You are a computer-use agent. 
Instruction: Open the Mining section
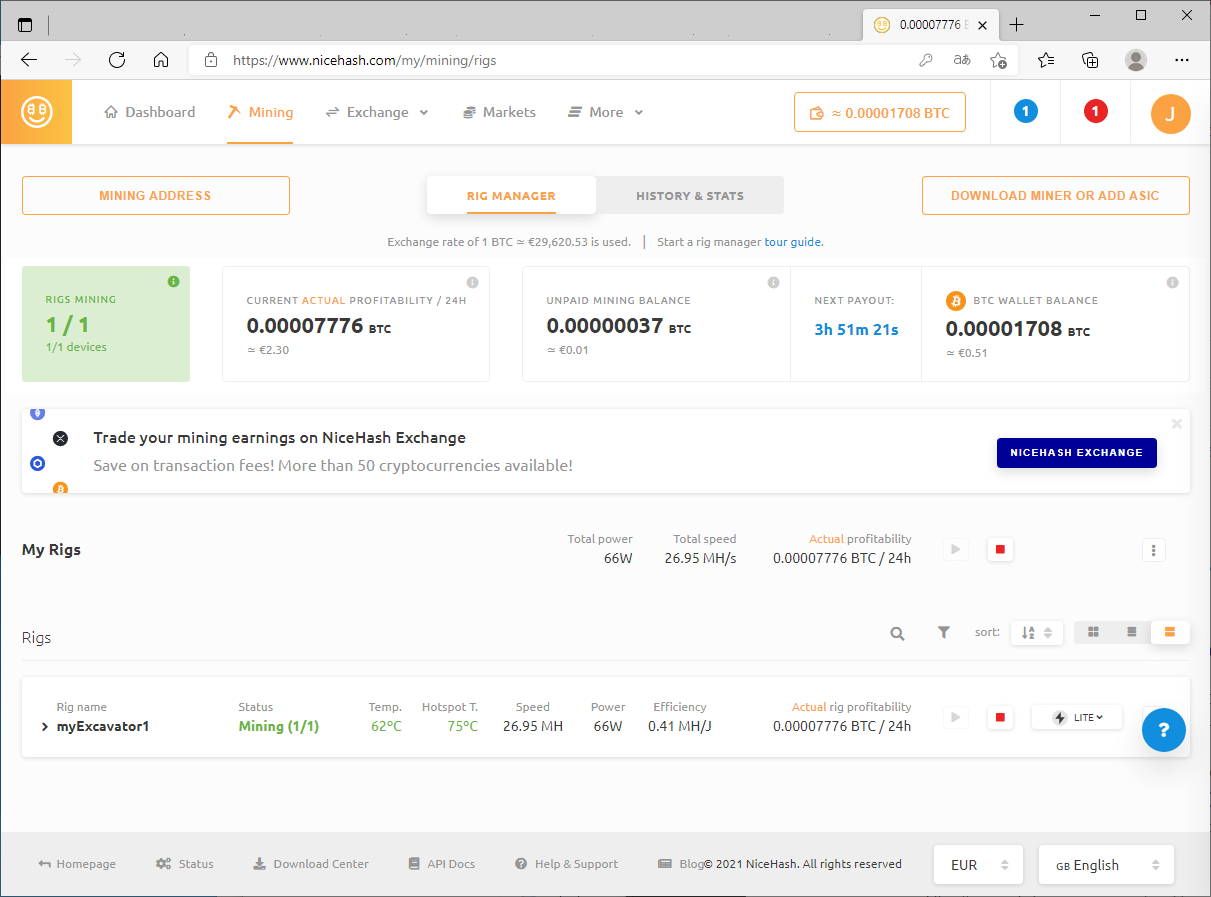click(260, 112)
